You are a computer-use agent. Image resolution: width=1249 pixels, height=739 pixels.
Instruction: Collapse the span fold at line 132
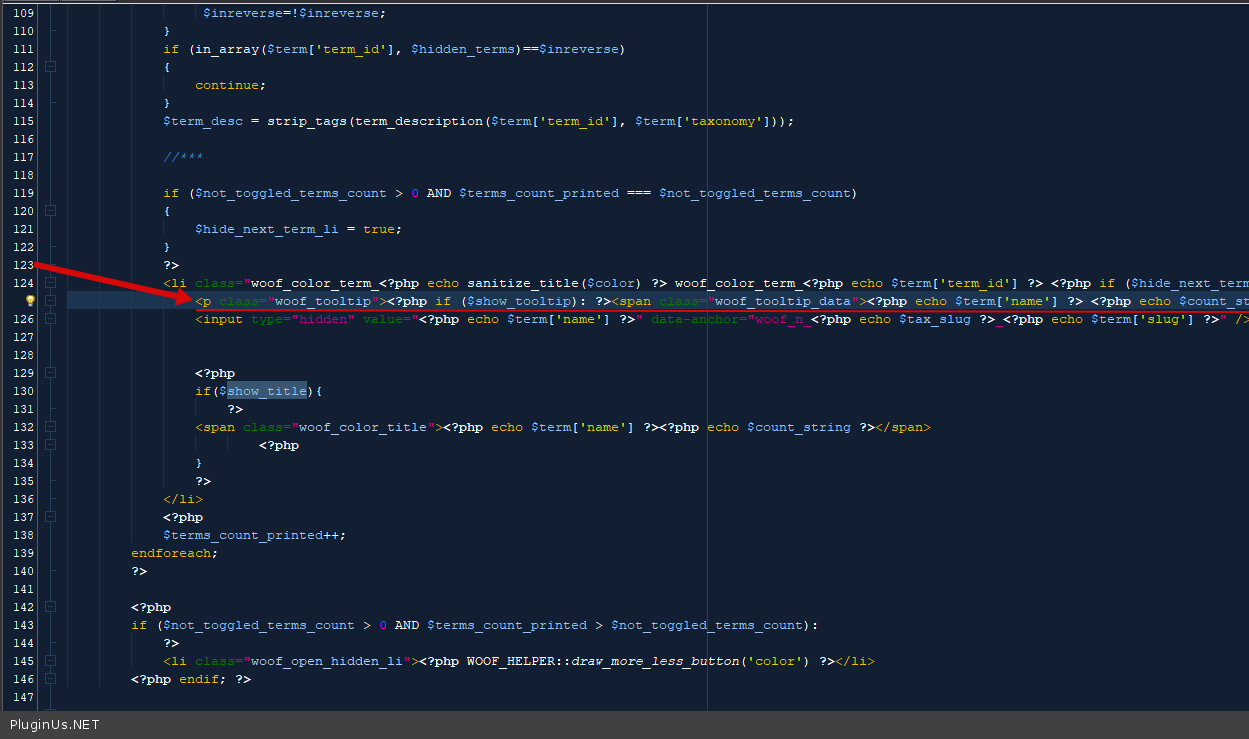point(50,427)
